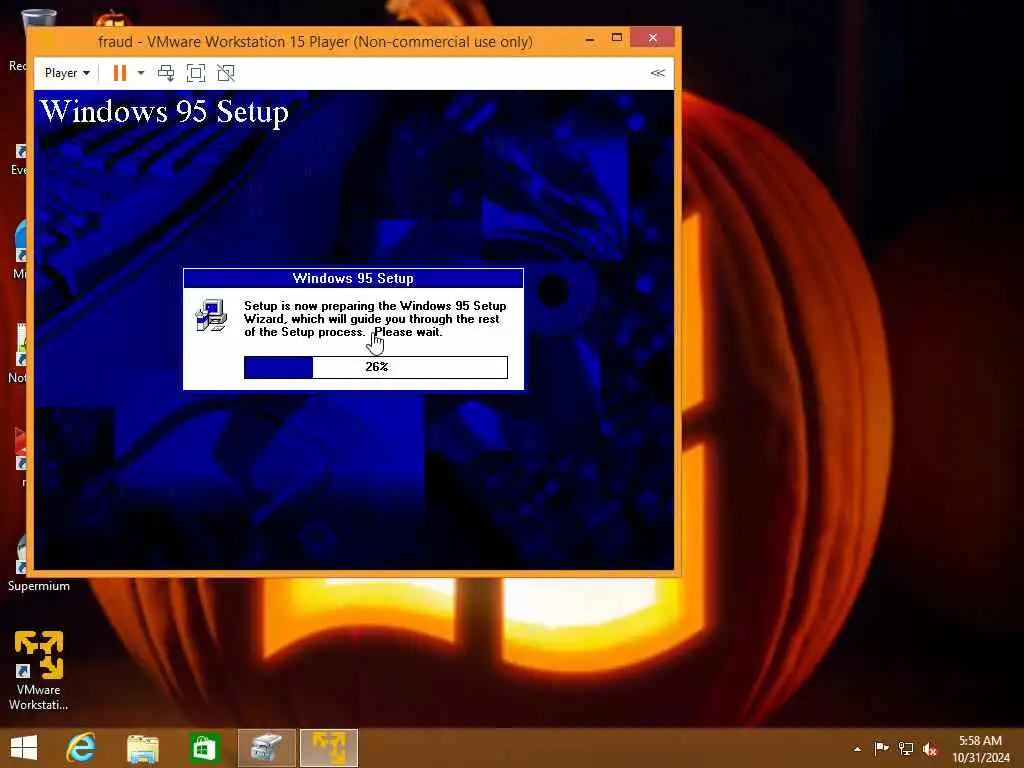Click the Windows 95 Setup progress bar

[376, 367]
